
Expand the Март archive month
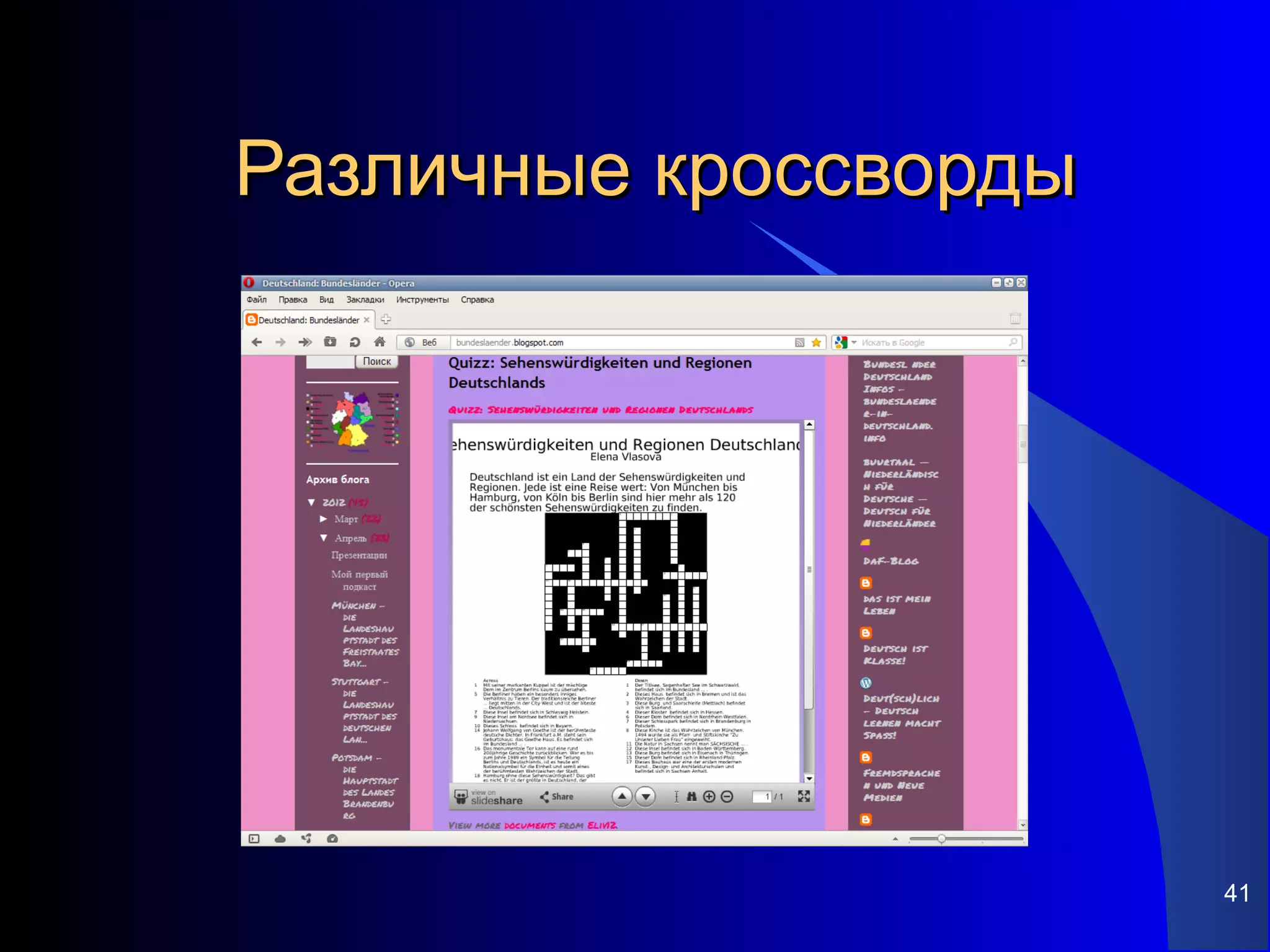(x=323, y=519)
